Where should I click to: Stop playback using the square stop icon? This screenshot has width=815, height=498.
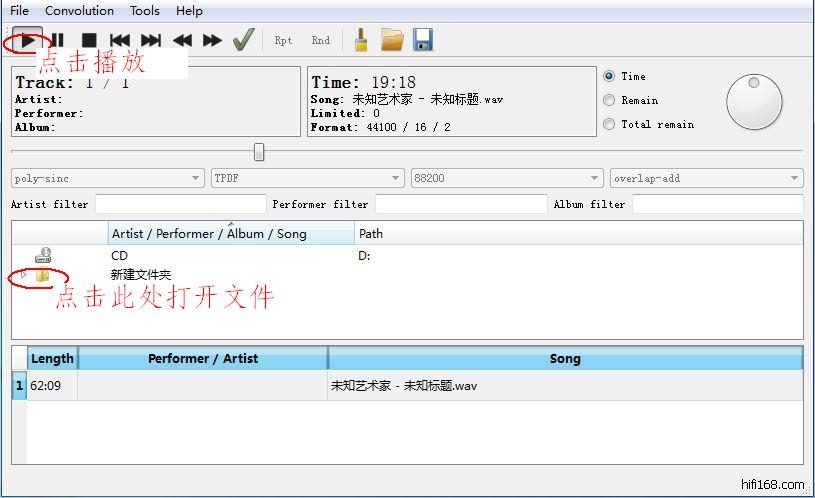tap(89, 40)
